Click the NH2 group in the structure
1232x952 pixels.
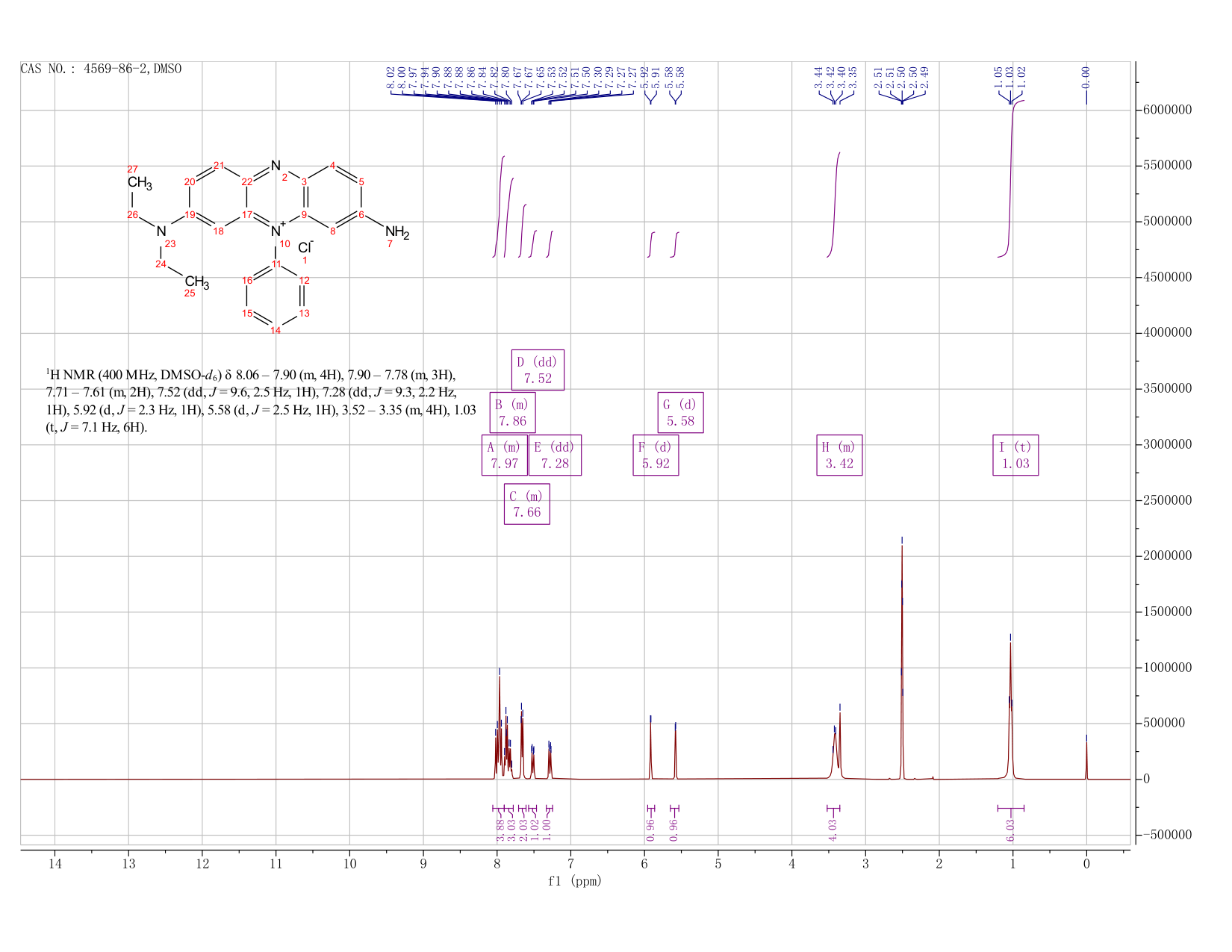pyautogui.click(x=397, y=232)
